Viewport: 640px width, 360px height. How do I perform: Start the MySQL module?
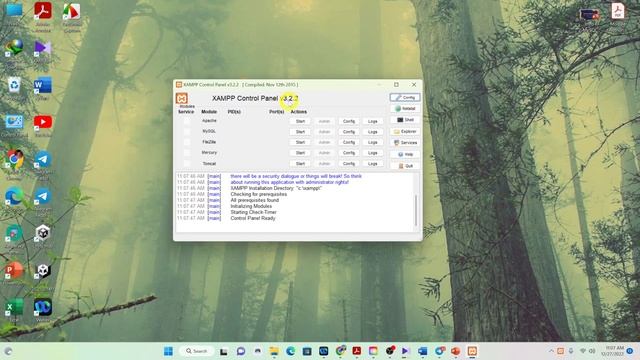click(x=300, y=132)
